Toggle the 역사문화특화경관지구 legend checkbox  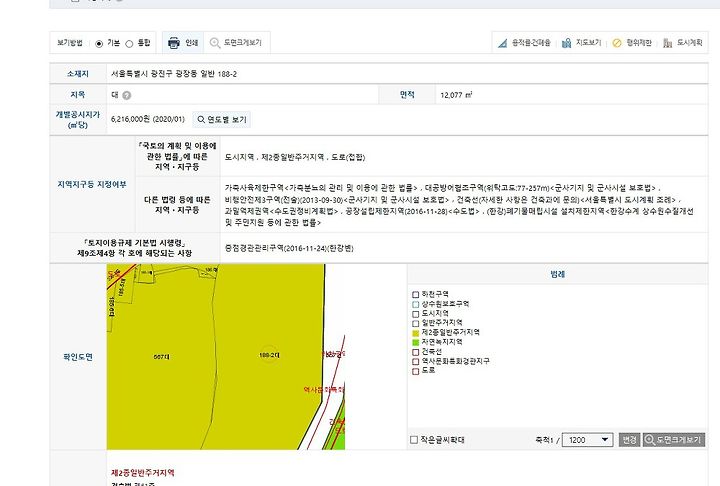click(416, 362)
